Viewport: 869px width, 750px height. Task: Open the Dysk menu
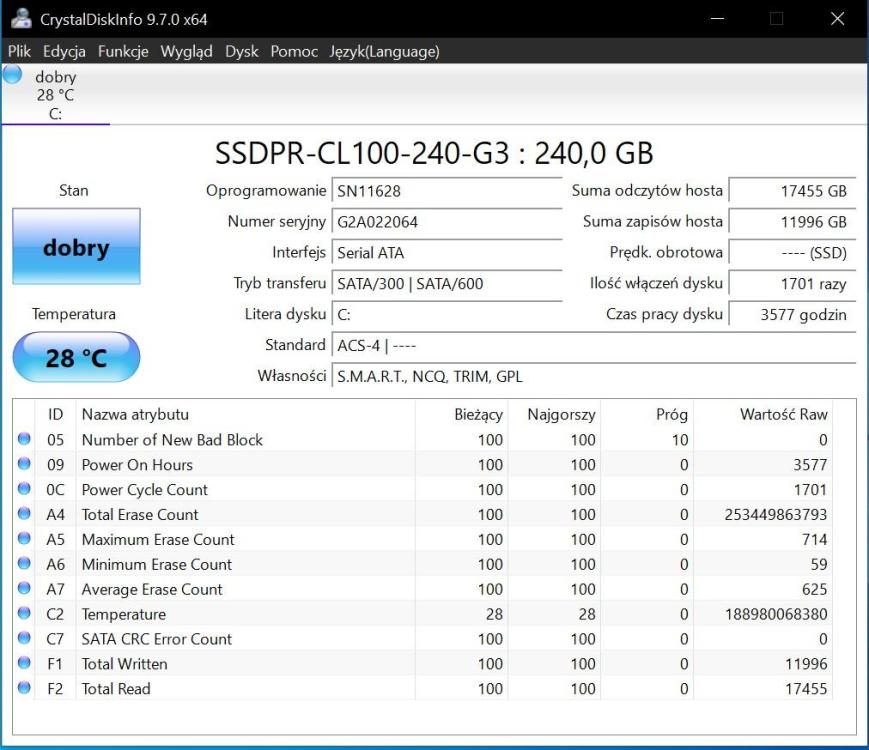point(241,51)
